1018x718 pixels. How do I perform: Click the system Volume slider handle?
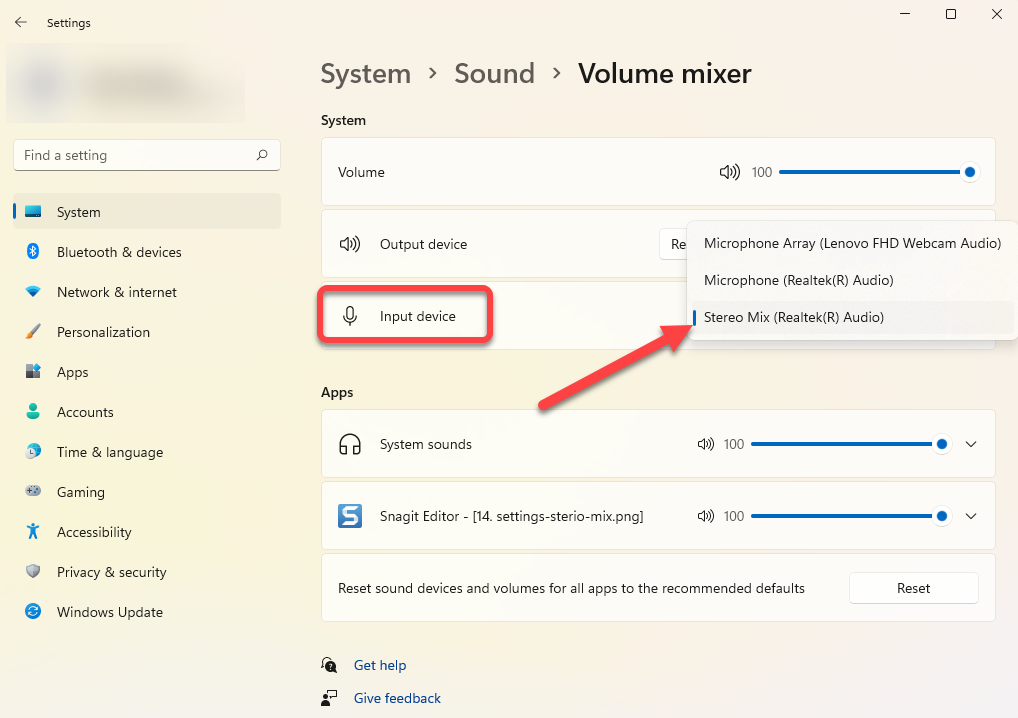pos(969,172)
